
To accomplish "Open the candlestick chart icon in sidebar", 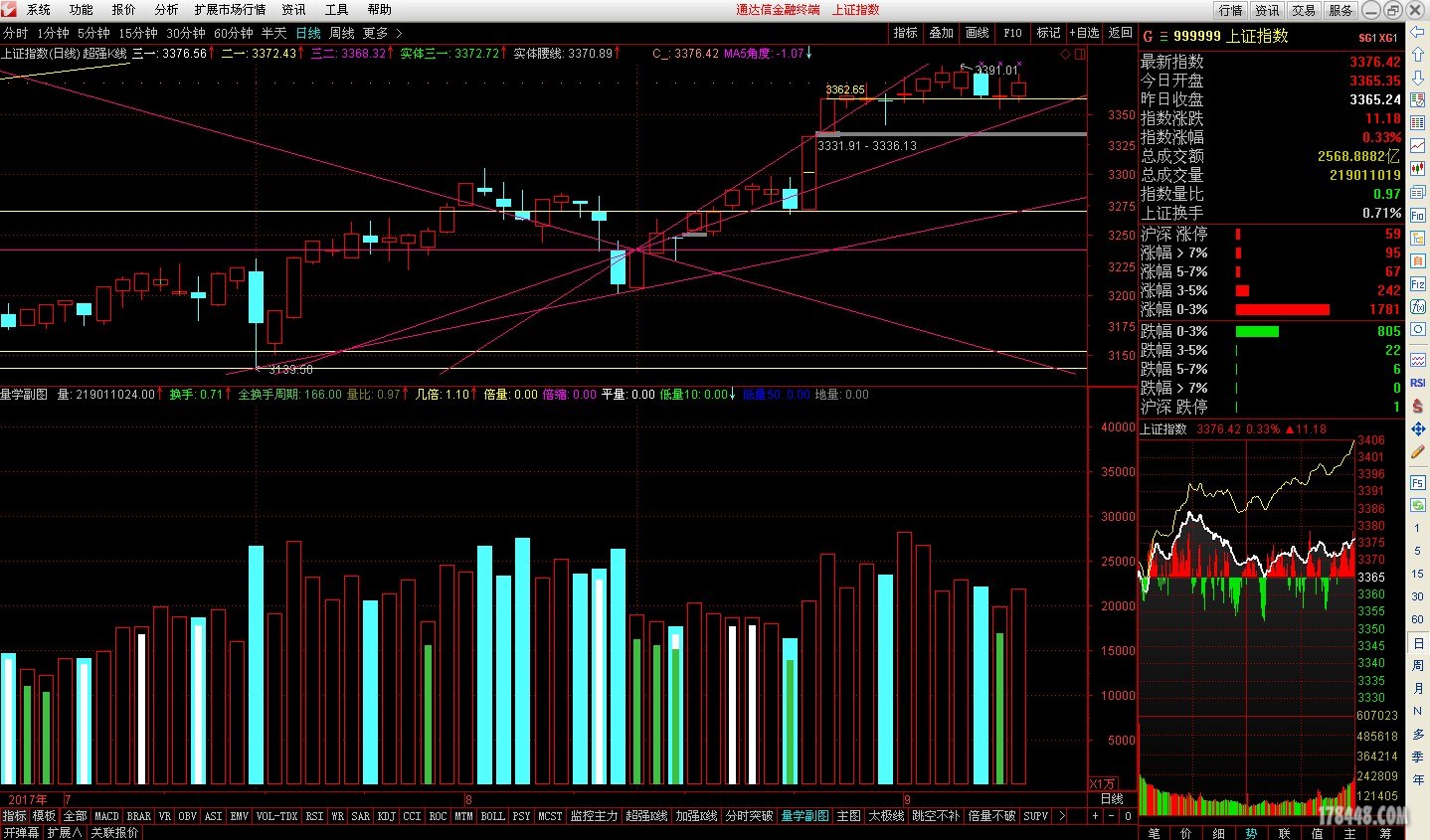I will click(1418, 170).
